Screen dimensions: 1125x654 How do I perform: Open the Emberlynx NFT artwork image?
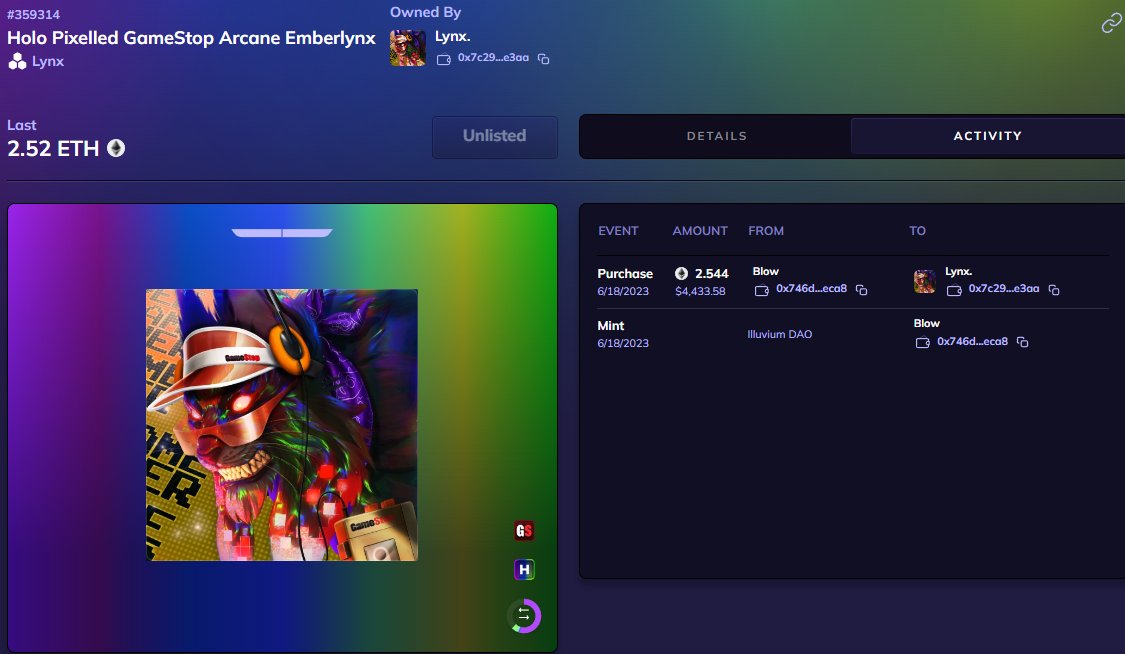point(282,425)
